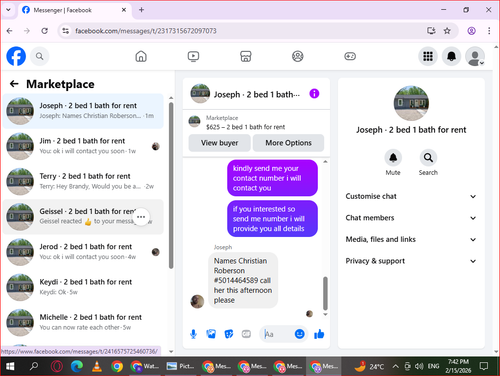Screen dimensions: 500x376
Task: Choose a GIF icon
Action: point(246,334)
